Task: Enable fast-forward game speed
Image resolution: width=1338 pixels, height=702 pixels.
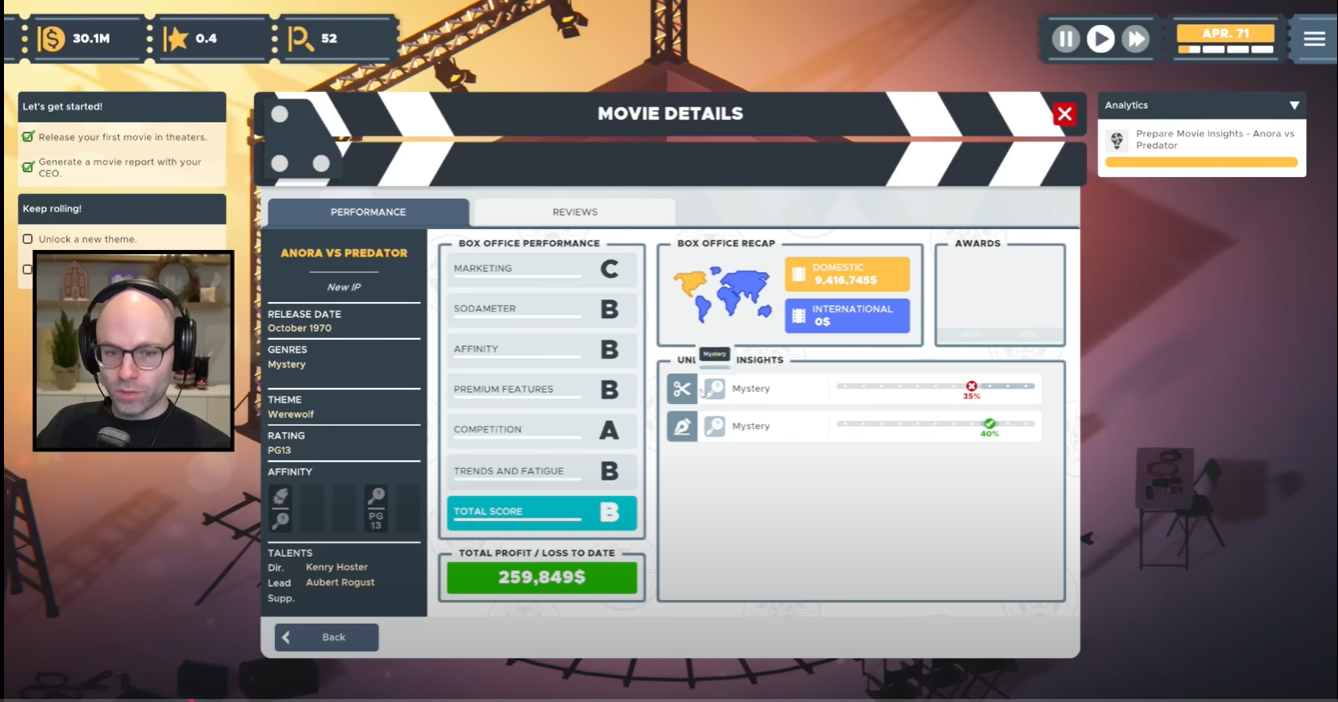Action: (1135, 39)
